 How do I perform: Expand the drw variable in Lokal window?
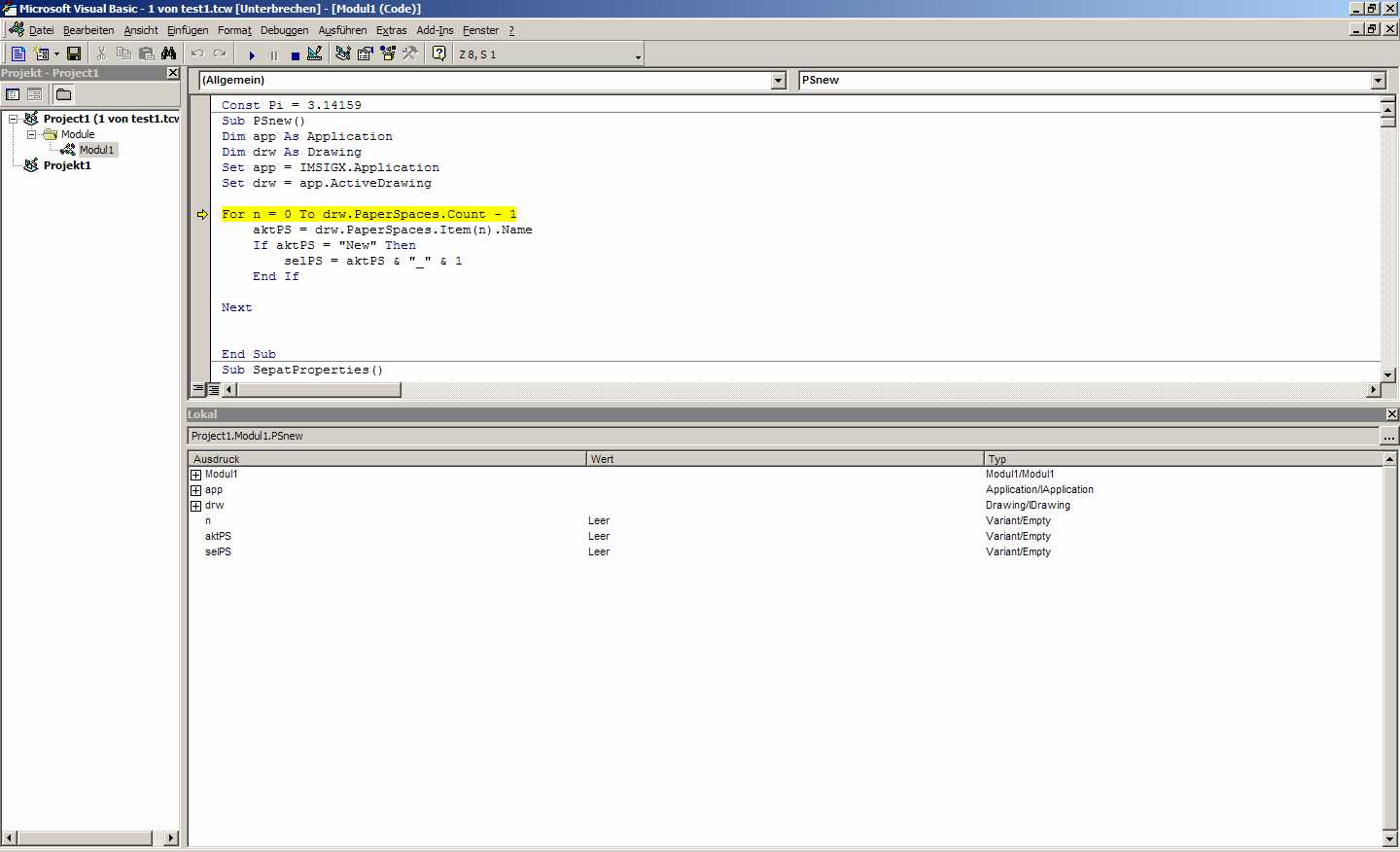pyautogui.click(x=195, y=506)
